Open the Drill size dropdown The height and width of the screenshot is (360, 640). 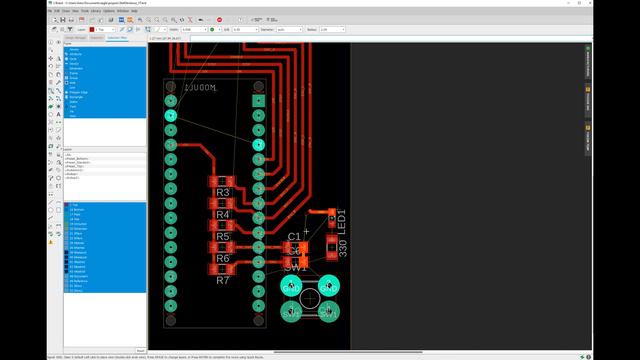coord(245,29)
